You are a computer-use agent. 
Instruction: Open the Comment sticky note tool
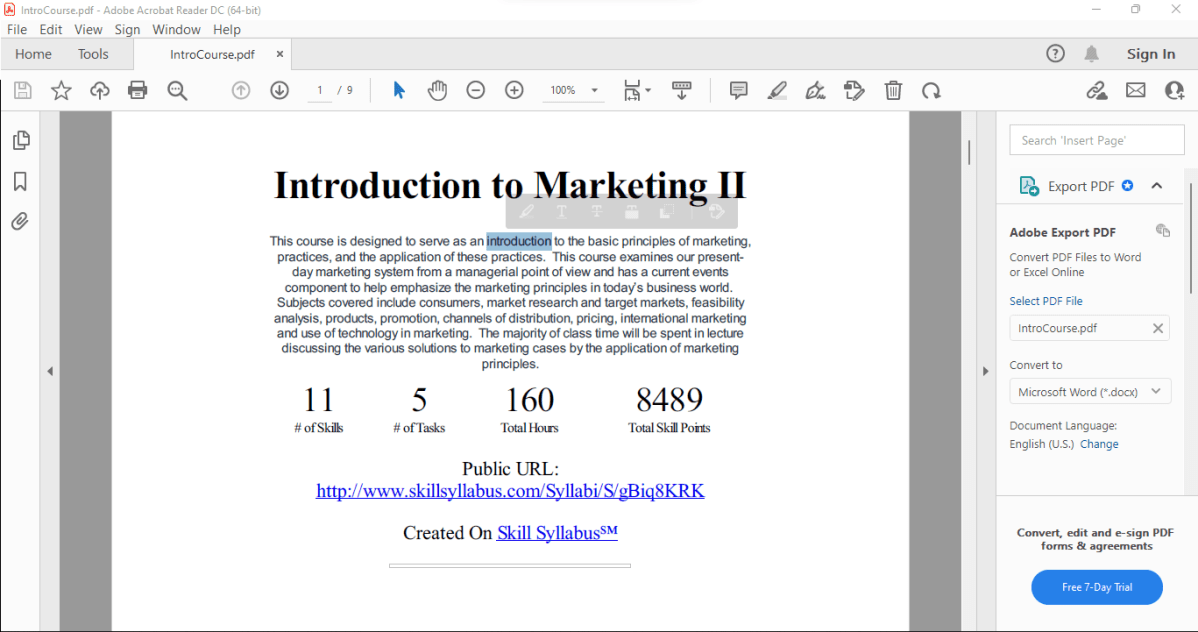738,90
